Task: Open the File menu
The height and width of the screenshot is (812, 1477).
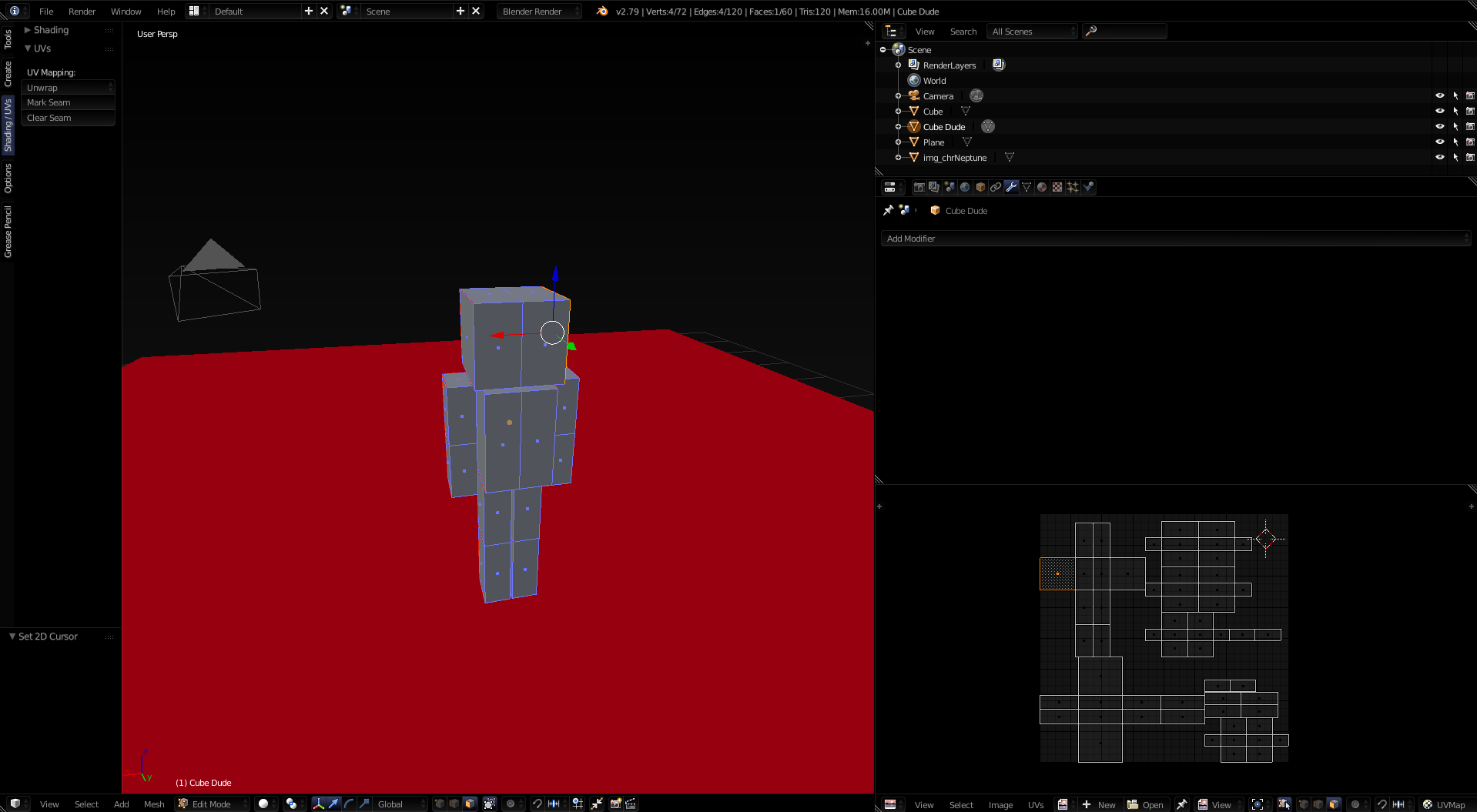Action: 46,11
